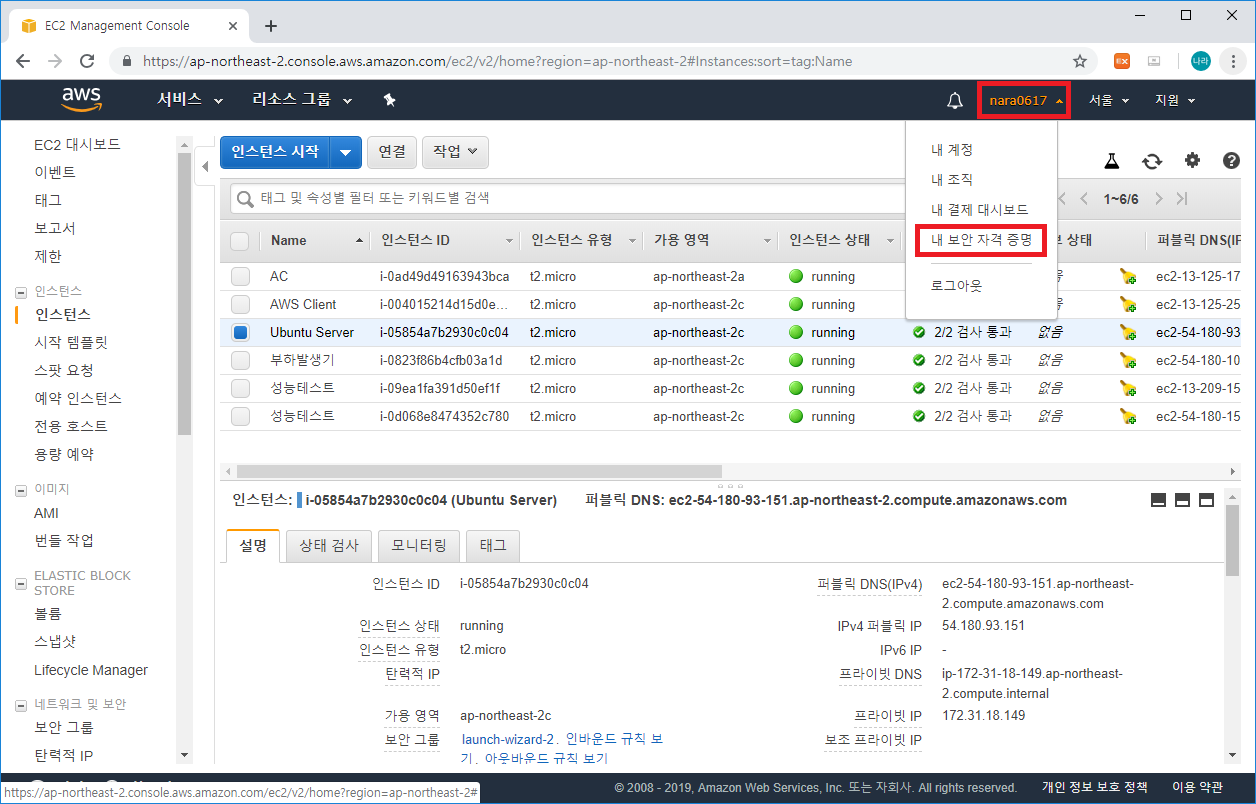Image resolution: width=1256 pixels, height=804 pixels.
Task: Open the notifications bell icon
Action: pyautogui.click(x=955, y=100)
